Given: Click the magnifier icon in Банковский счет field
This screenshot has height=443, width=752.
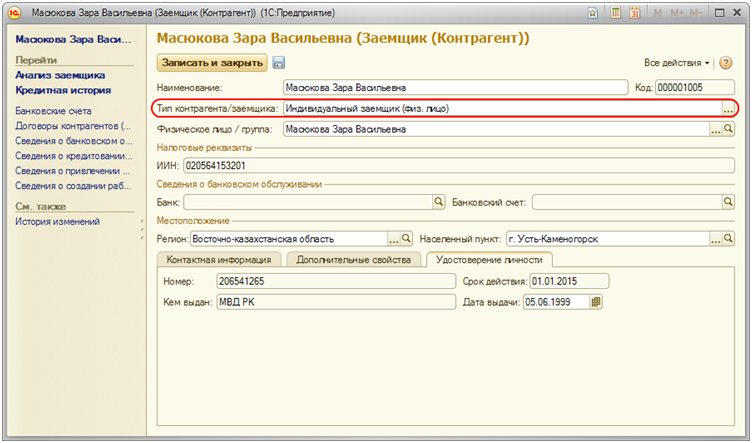Looking at the screenshot, I should (x=728, y=202).
